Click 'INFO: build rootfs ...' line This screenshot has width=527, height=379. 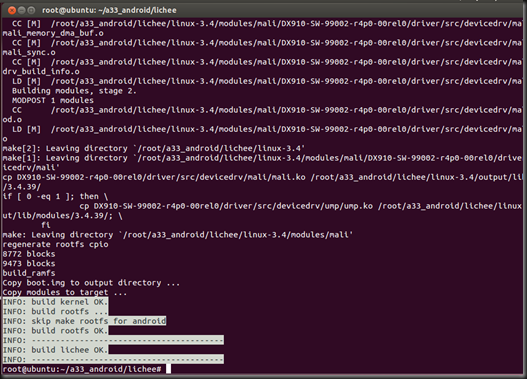[55, 311]
